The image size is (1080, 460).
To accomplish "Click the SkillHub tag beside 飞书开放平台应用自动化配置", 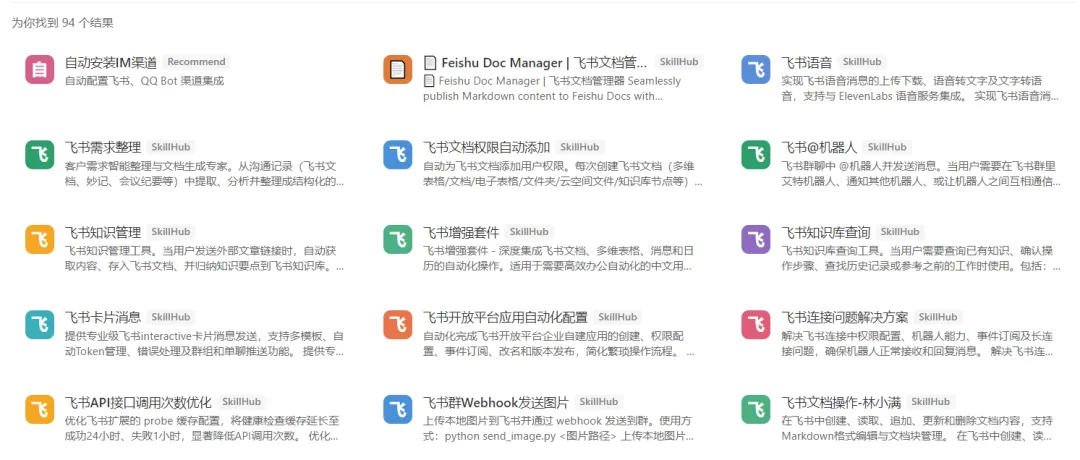I will pos(618,317).
